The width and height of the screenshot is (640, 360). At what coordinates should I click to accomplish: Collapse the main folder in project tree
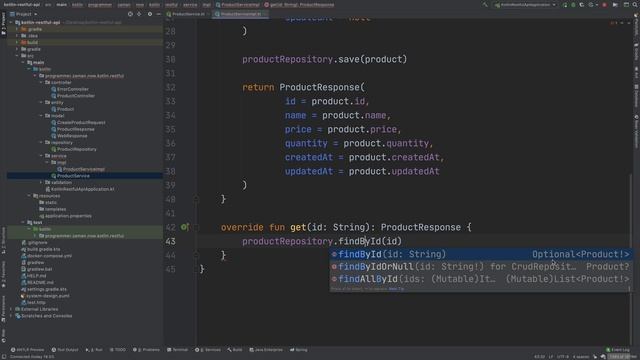[x=23, y=62]
